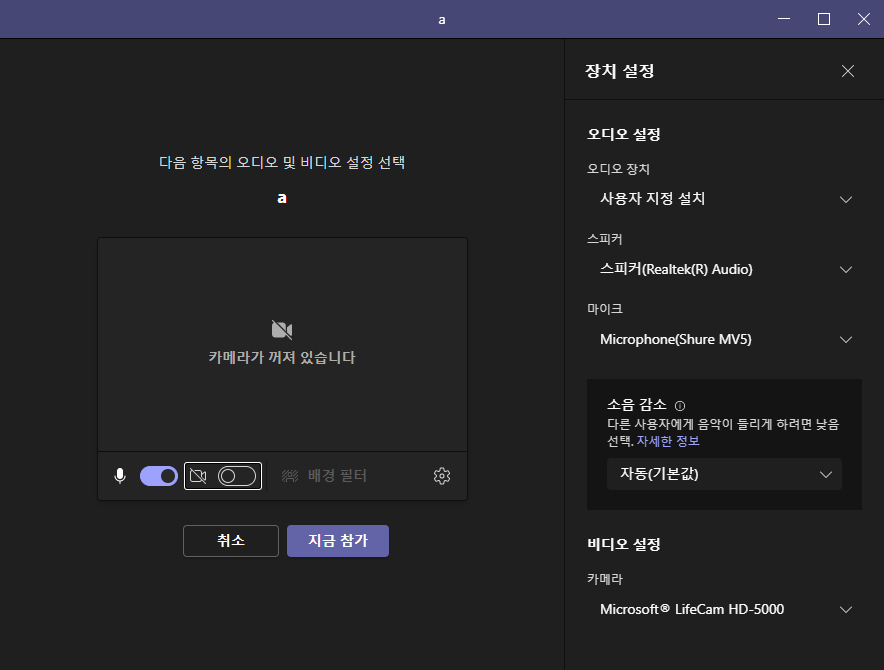The height and width of the screenshot is (670, 884).
Task: Click the microphone icon in preview bar
Action: pyautogui.click(x=120, y=476)
